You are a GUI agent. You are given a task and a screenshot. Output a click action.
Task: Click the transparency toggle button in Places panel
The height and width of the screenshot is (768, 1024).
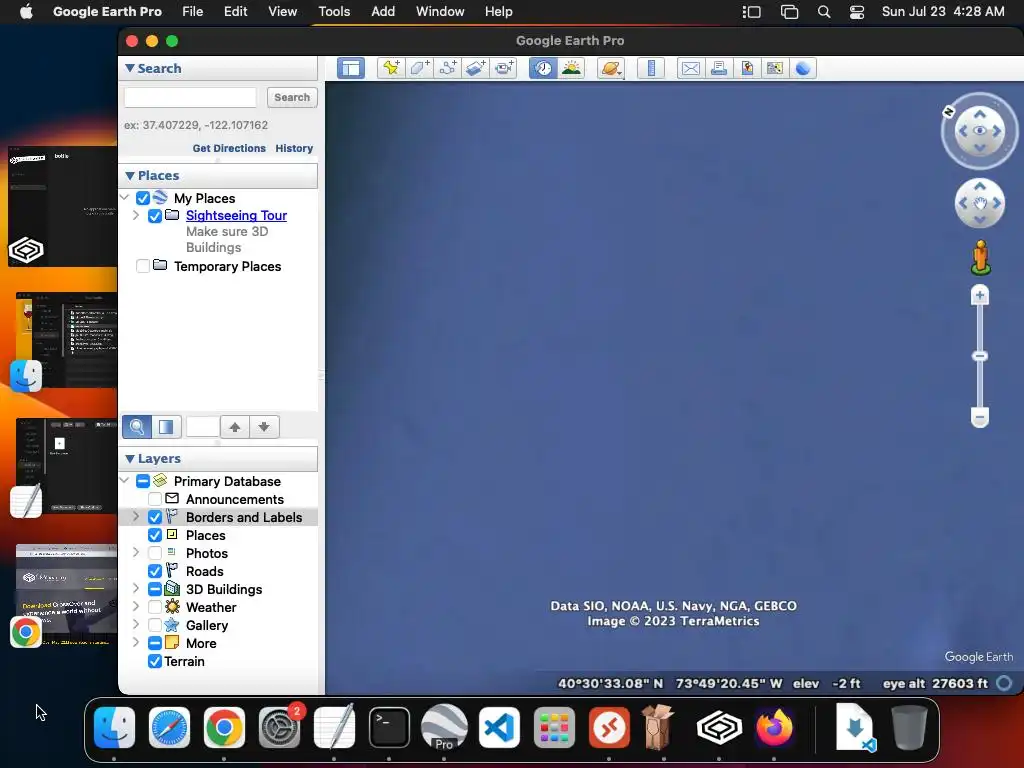(x=166, y=427)
